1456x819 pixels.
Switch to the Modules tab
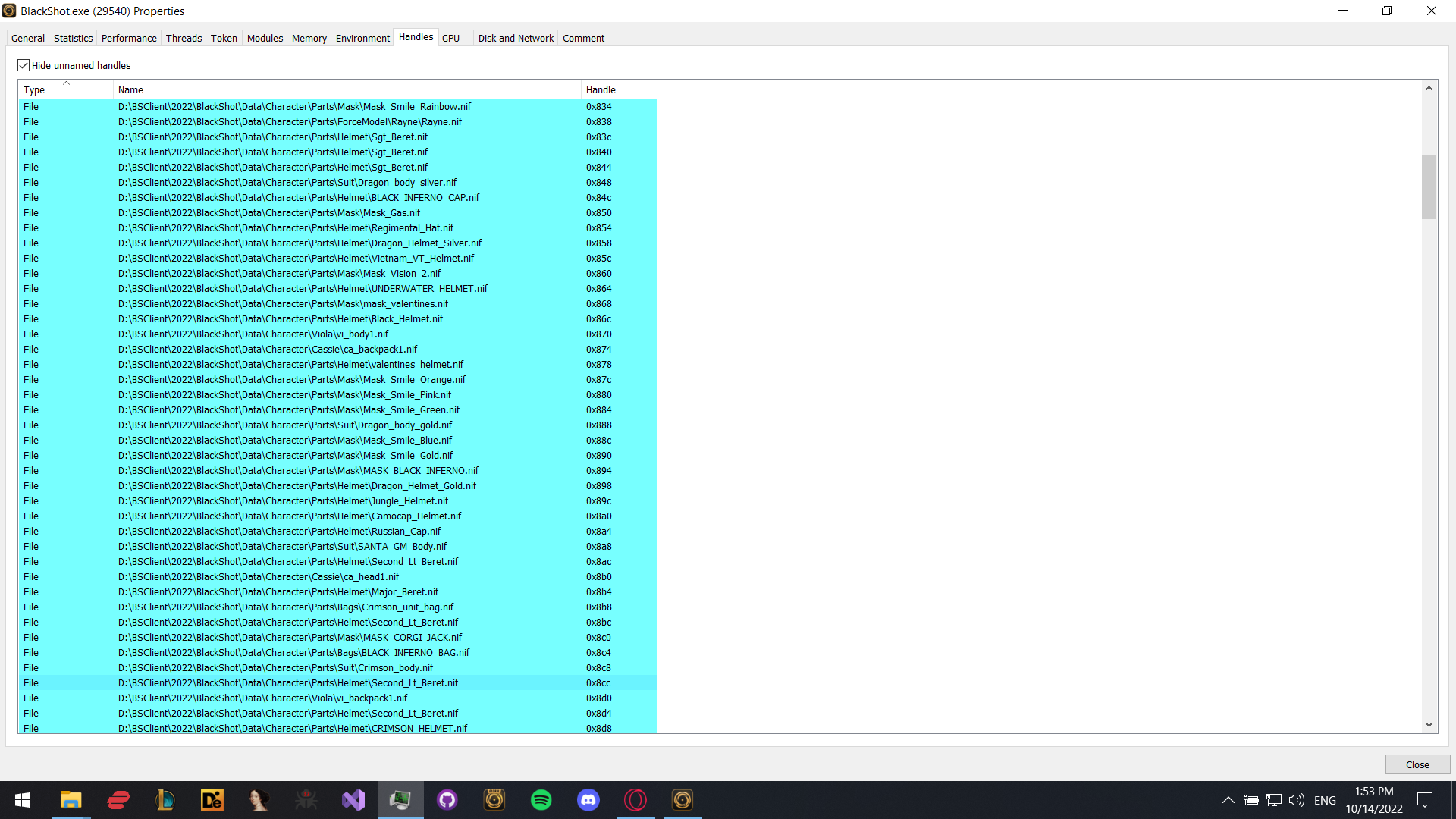265,38
